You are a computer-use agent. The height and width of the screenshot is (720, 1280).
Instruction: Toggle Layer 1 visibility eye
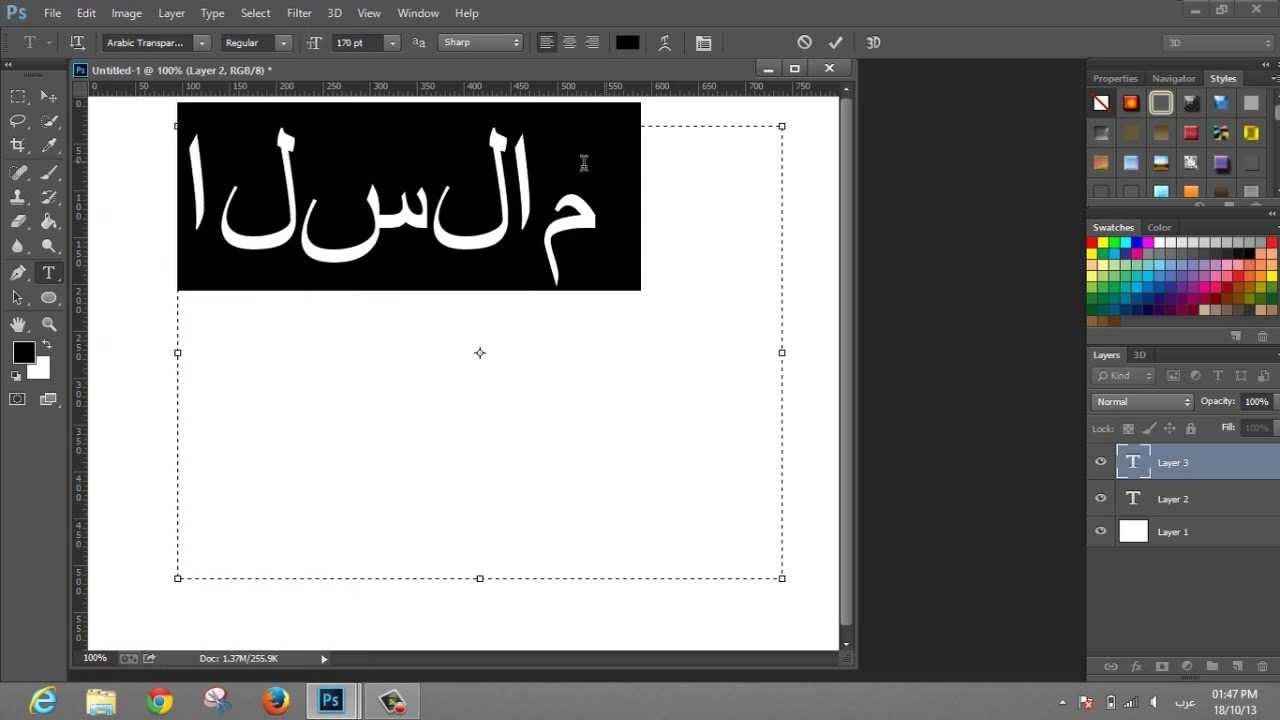point(1101,532)
